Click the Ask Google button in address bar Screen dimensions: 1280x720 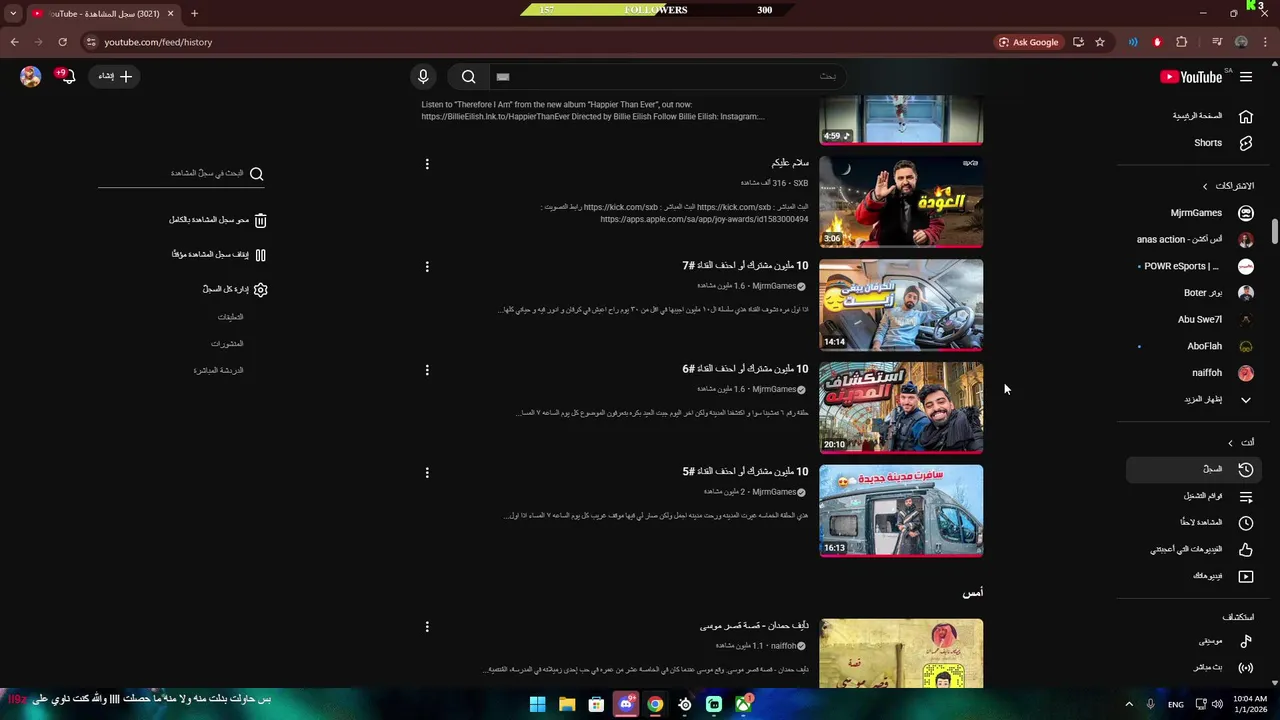pyautogui.click(x=1028, y=42)
